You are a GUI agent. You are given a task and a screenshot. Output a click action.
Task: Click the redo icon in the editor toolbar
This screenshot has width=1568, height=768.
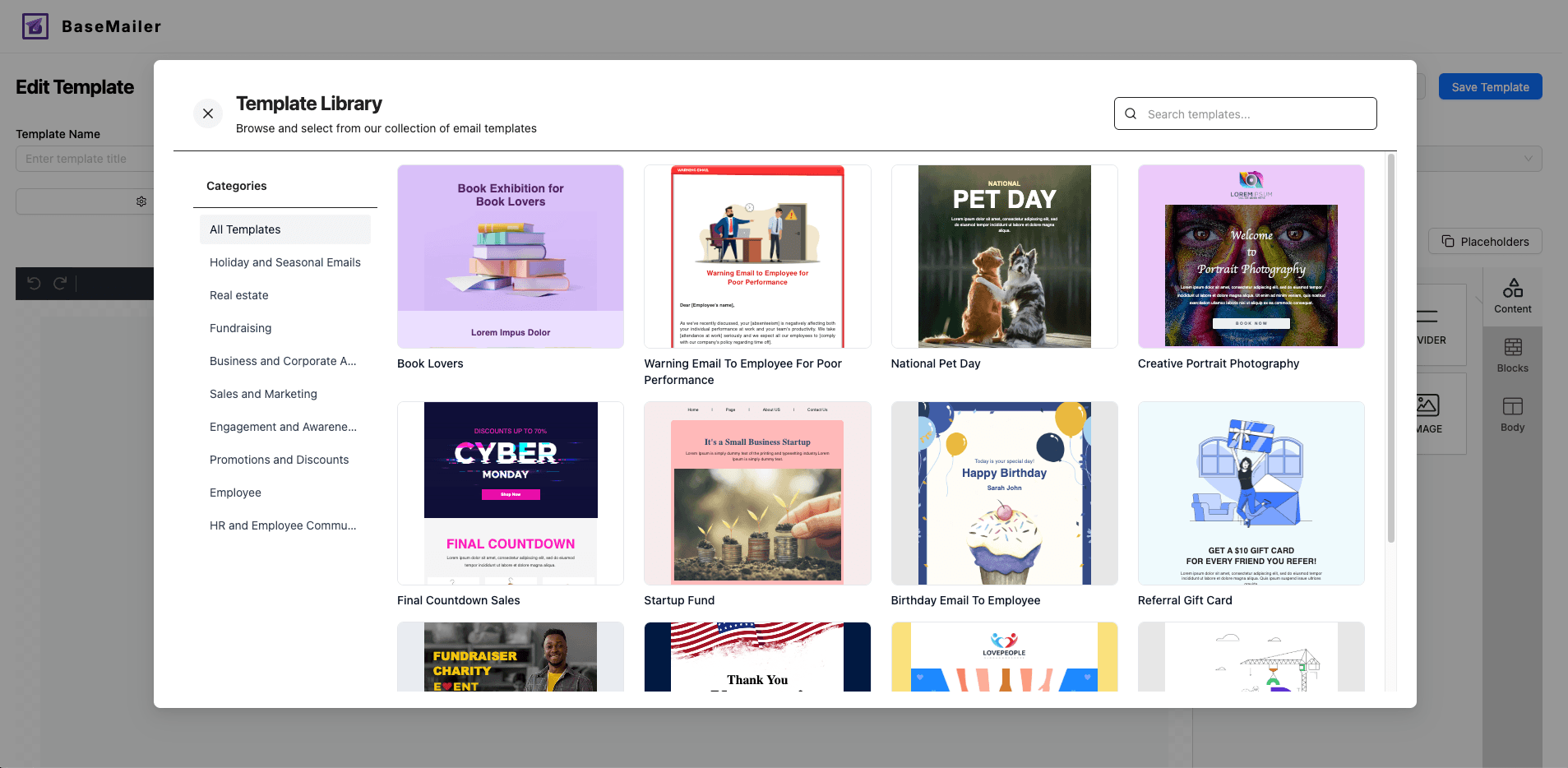point(59,283)
